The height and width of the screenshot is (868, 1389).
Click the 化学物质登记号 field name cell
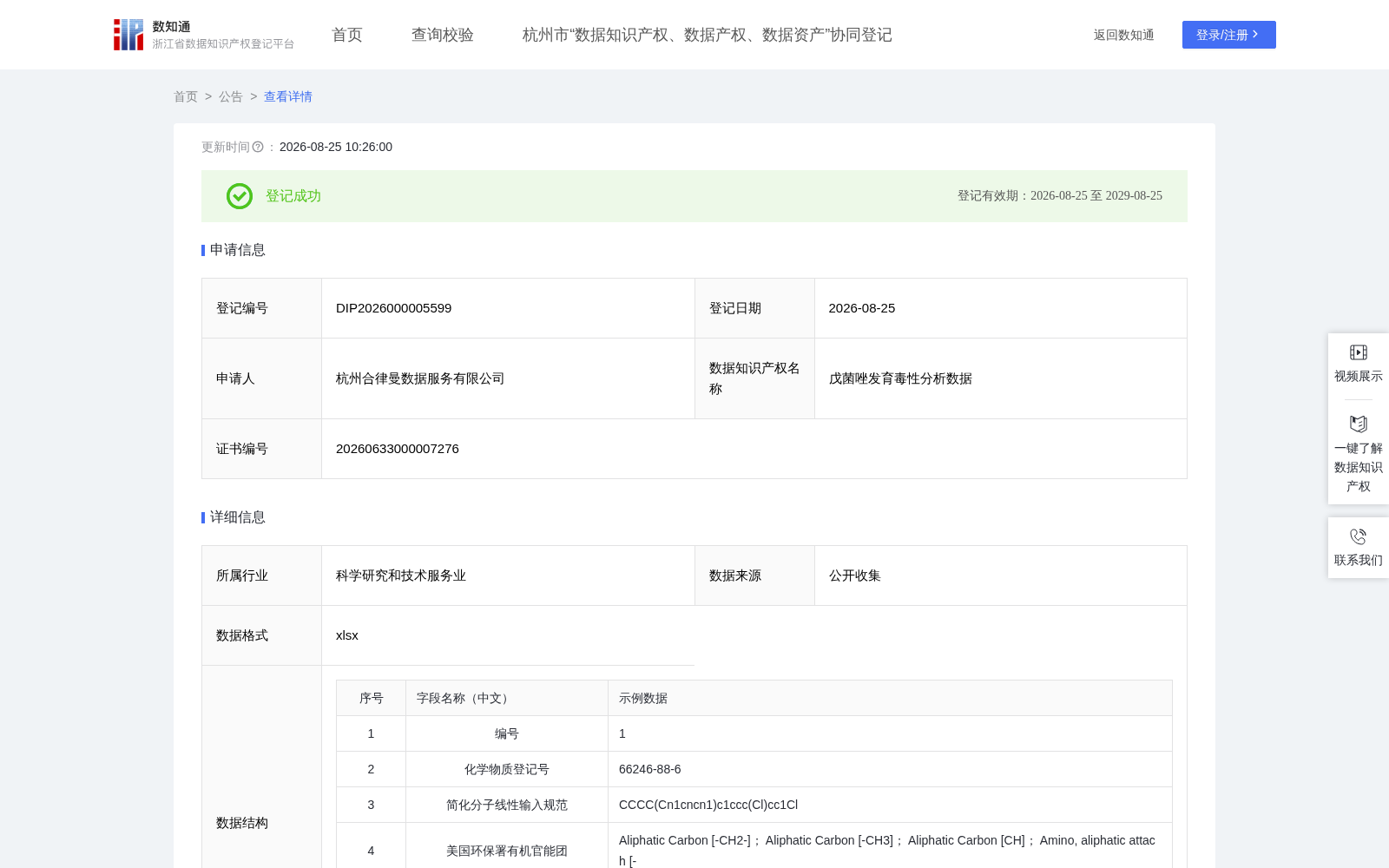click(x=507, y=769)
